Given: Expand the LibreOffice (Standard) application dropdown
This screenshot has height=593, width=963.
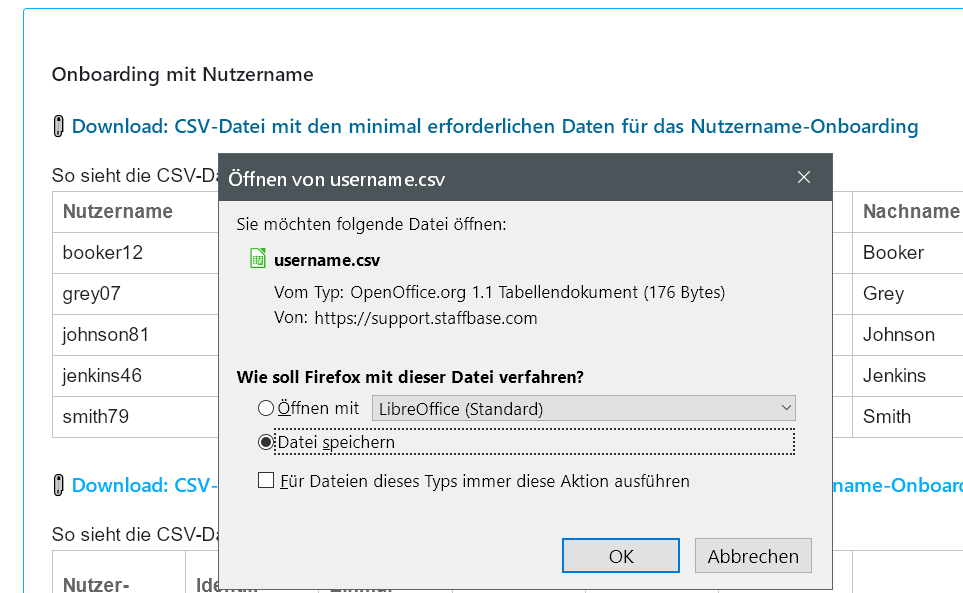Looking at the screenshot, I should tap(583, 408).
